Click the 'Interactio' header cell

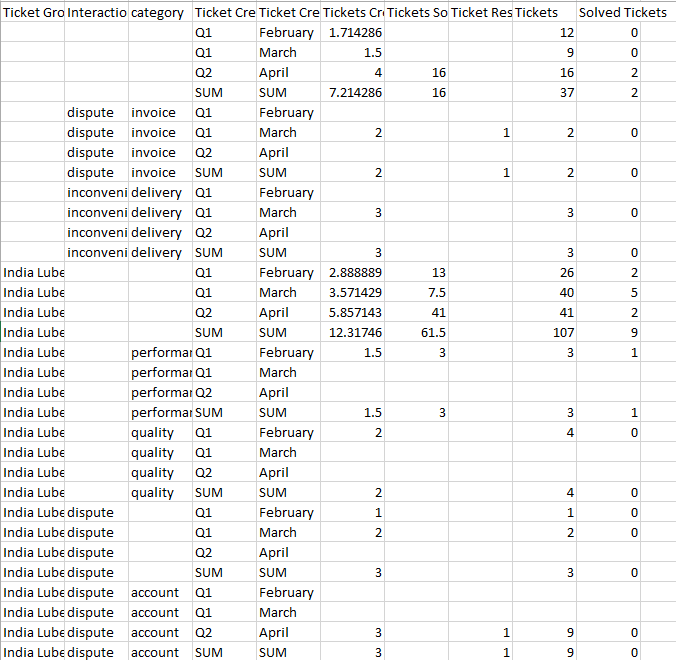[x=96, y=12]
